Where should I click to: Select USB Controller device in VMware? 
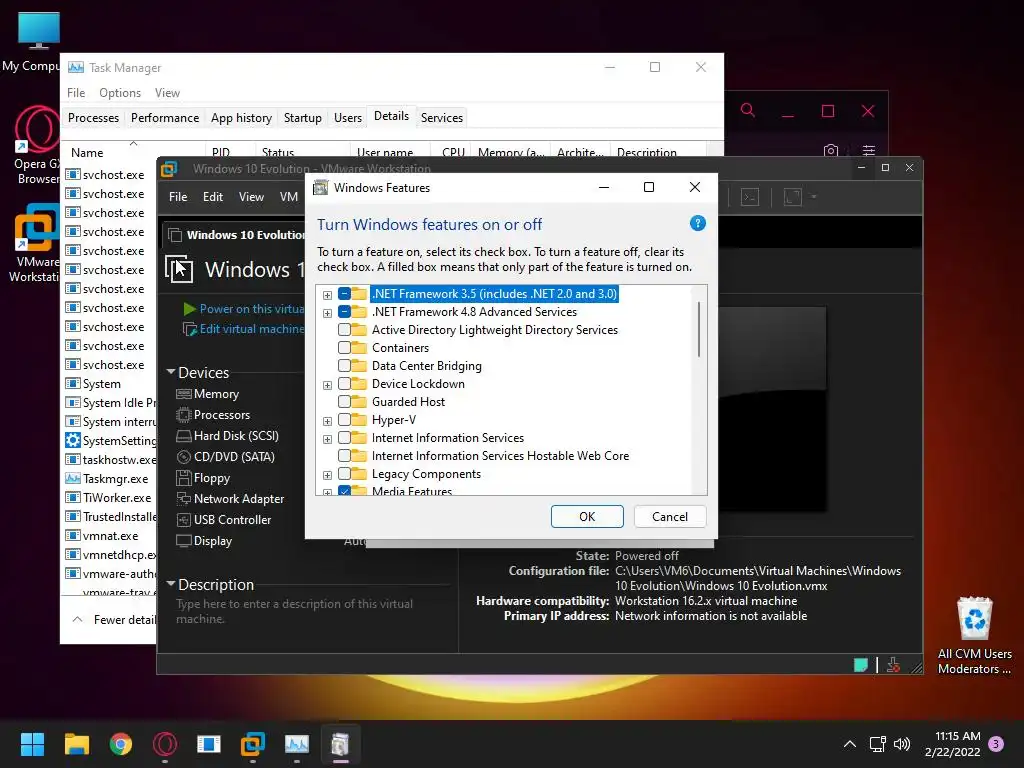click(223, 520)
